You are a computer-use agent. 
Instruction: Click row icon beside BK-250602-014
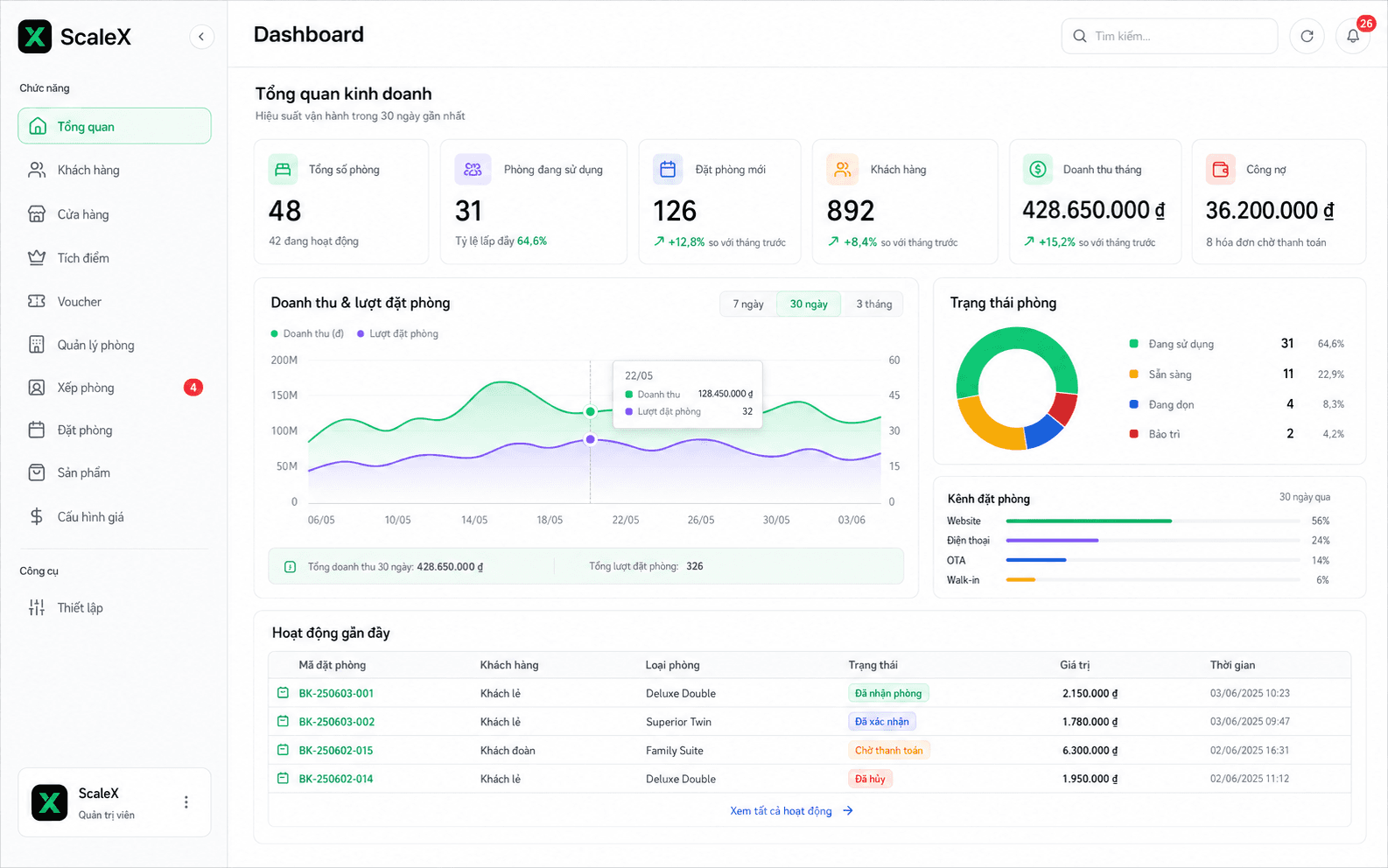[283, 778]
